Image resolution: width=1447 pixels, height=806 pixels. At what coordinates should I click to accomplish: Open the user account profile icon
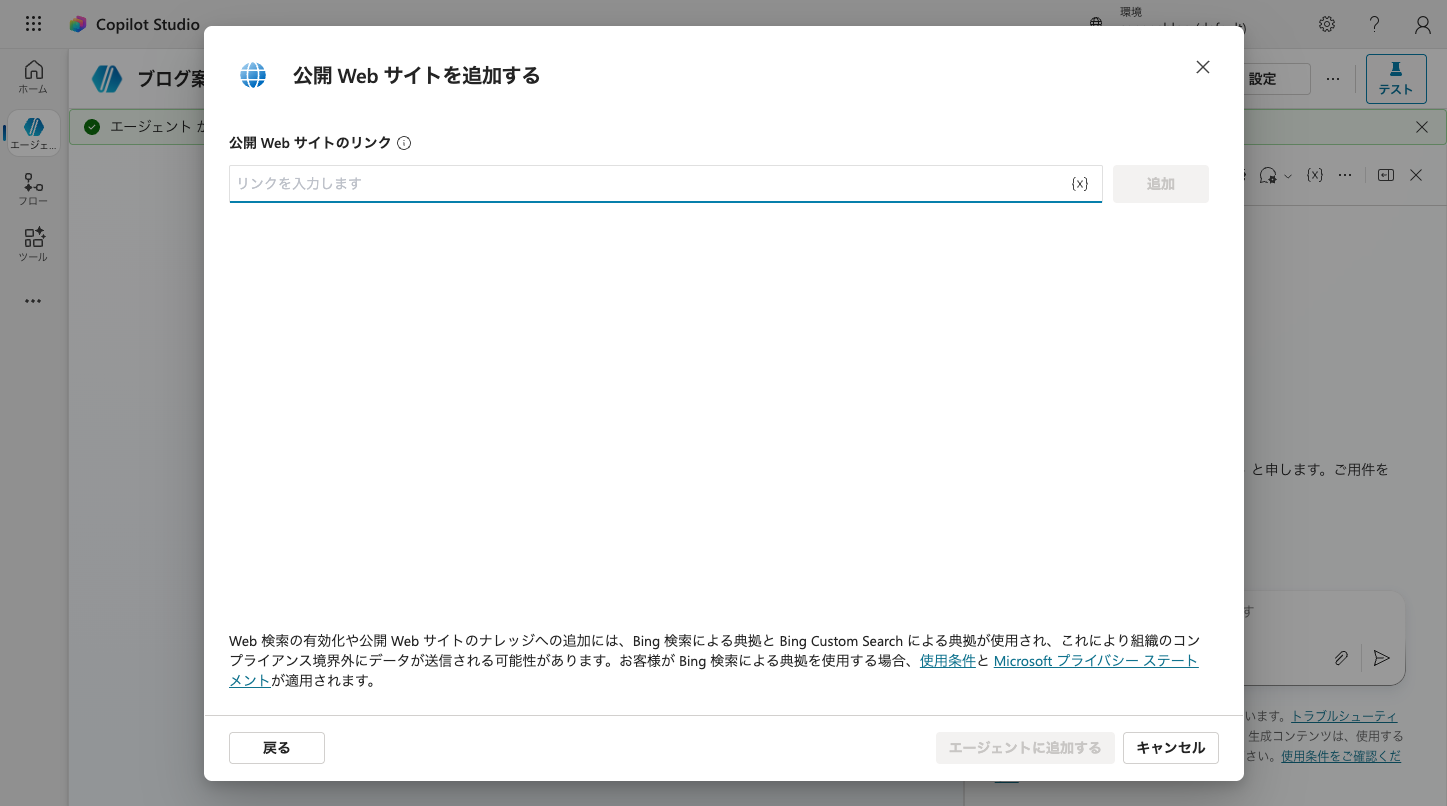pos(1422,25)
